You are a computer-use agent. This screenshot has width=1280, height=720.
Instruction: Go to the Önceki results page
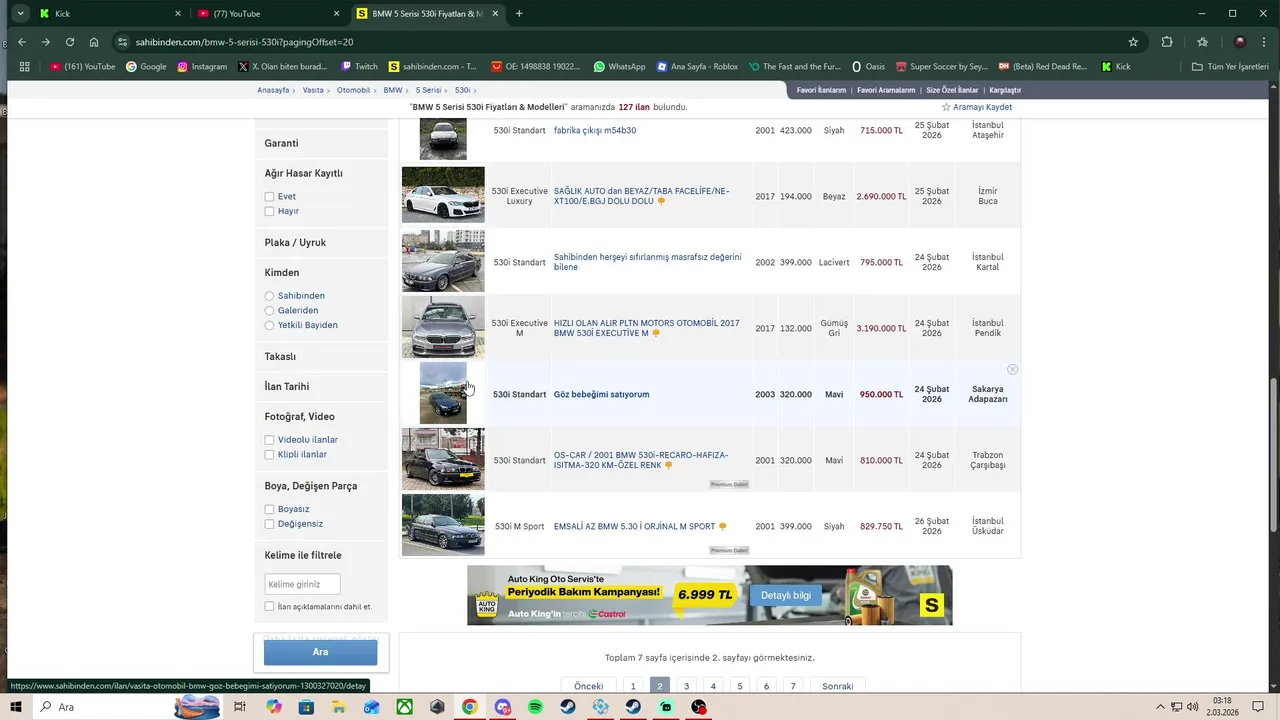[588, 686]
